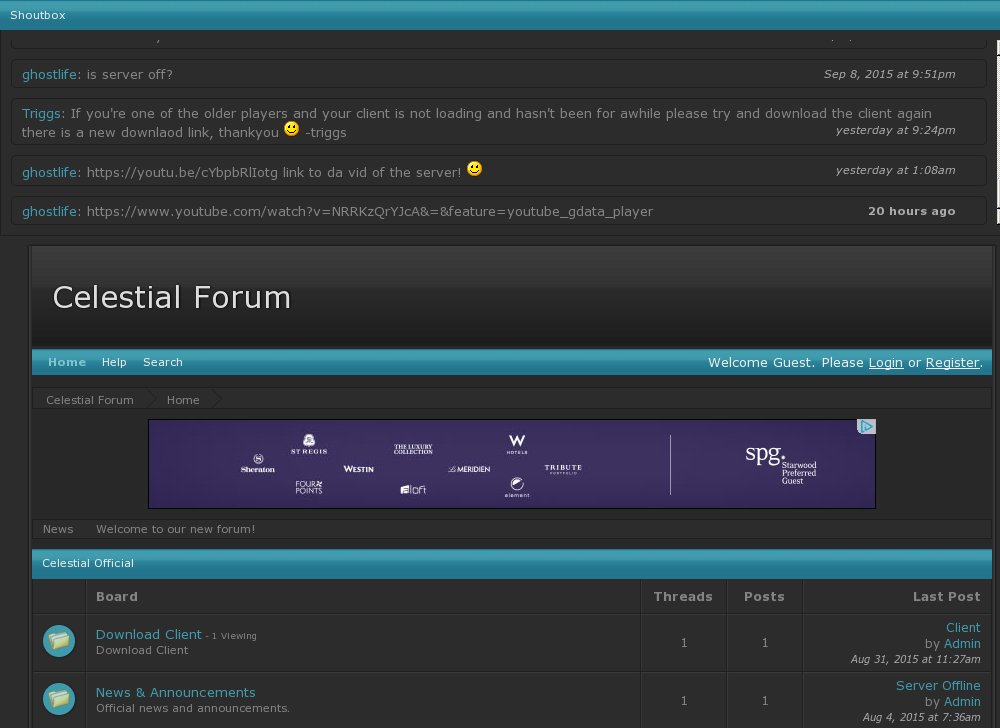Open the Help menu item
This screenshot has width=1000, height=728.
pos(114,362)
